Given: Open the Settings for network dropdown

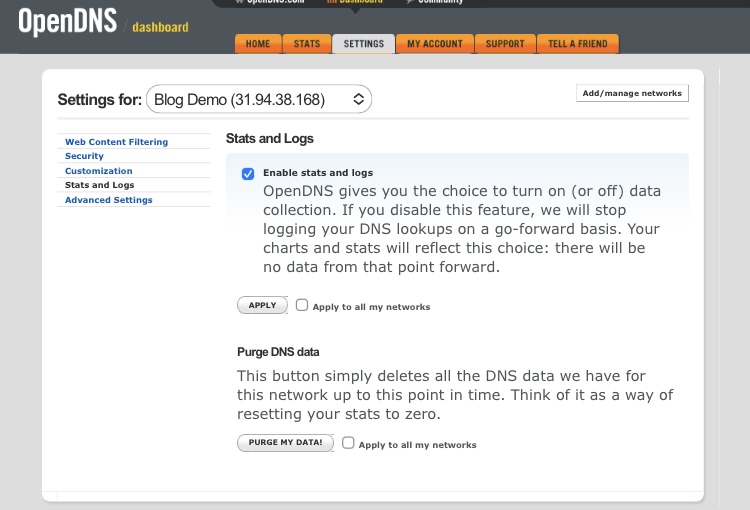Looking at the screenshot, I should pyautogui.click(x=259, y=99).
